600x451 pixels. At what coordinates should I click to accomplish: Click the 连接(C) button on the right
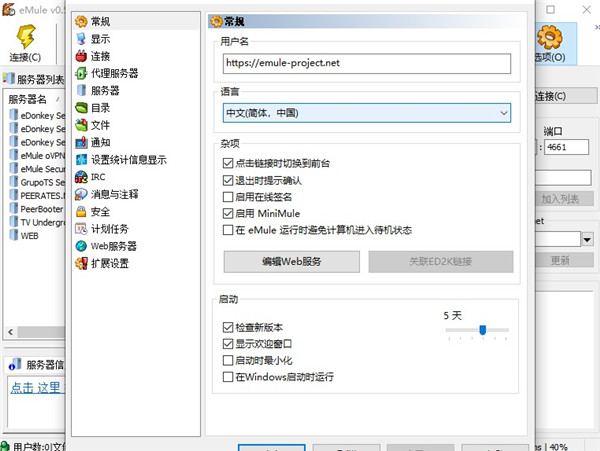[x=566, y=96]
